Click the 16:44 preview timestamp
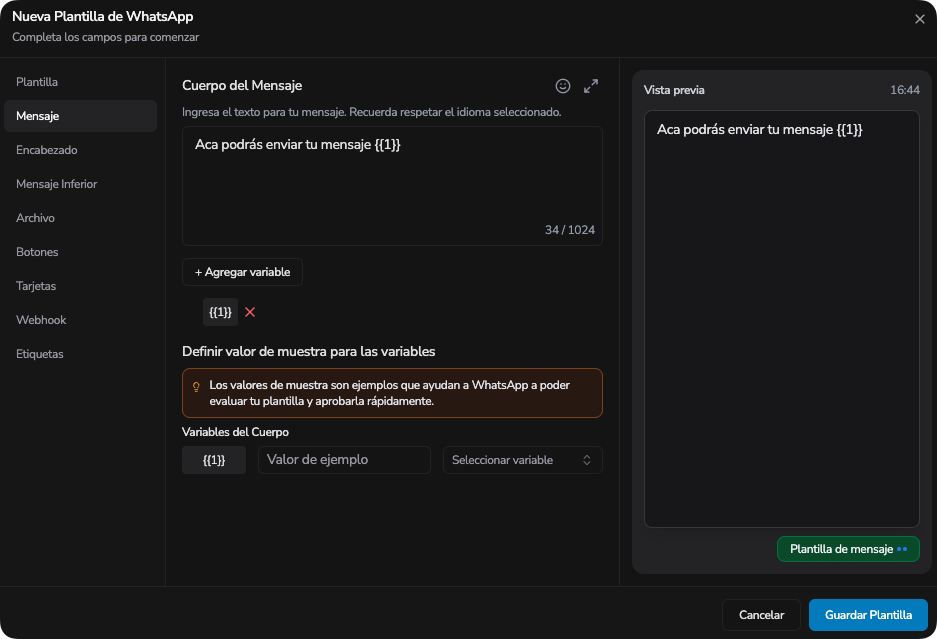 [905, 90]
